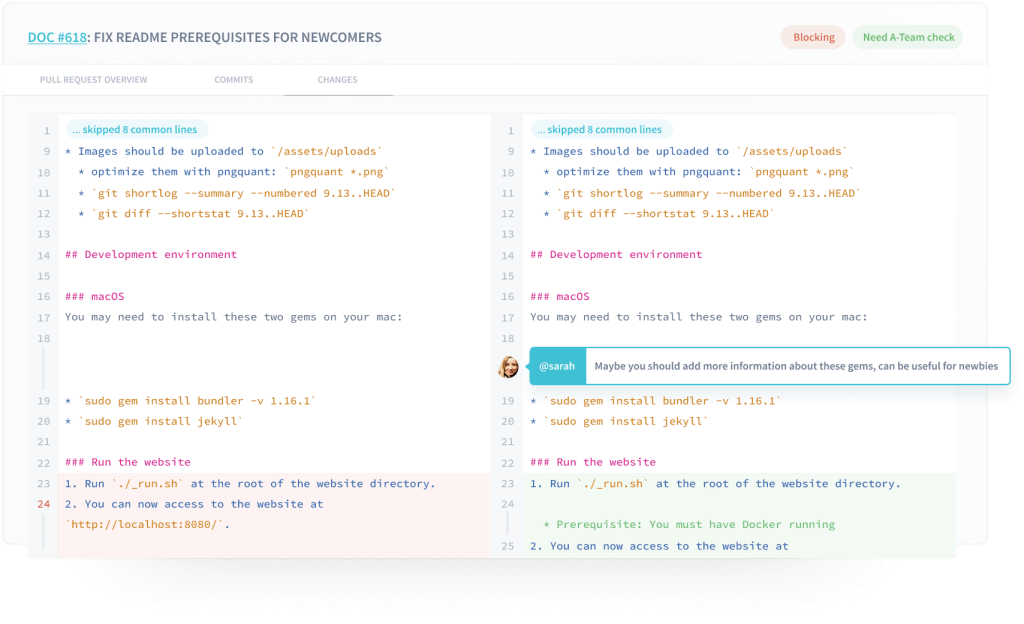Image resolution: width=1024 pixels, height=624 pixels.
Task: Select the Changes tab
Action: (x=337, y=80)
